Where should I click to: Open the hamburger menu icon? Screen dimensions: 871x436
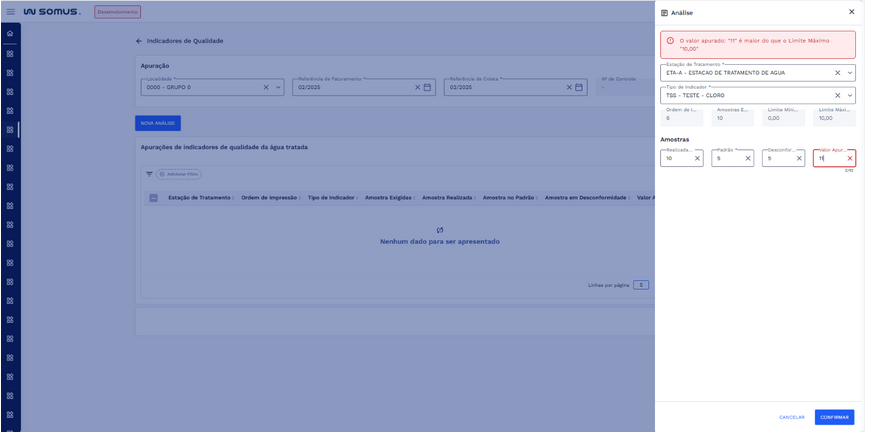tap(10, 12)
